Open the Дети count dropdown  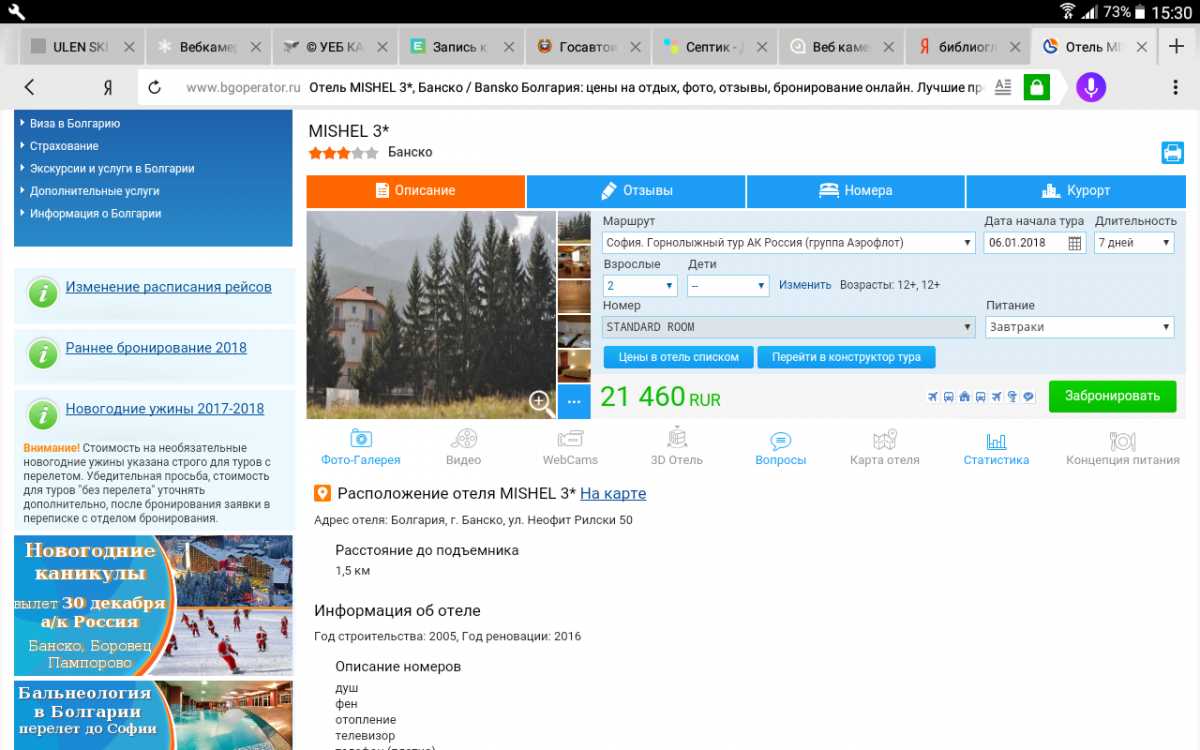click(728, 286)
